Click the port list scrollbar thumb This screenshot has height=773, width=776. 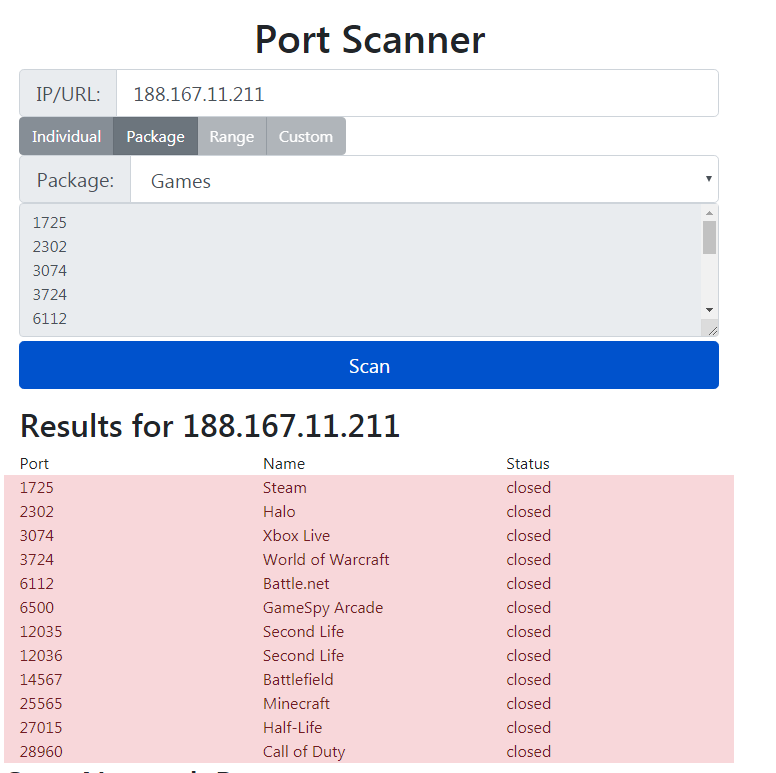pos(709,238)
